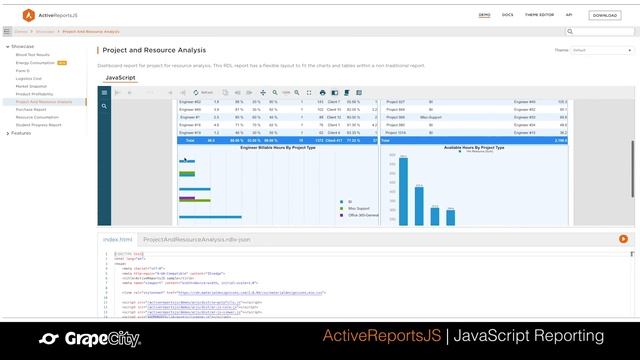Open the zoom percentage dropdown
Image resolution: width=640 pixels, height=360 pixels.
pos(286,93)
